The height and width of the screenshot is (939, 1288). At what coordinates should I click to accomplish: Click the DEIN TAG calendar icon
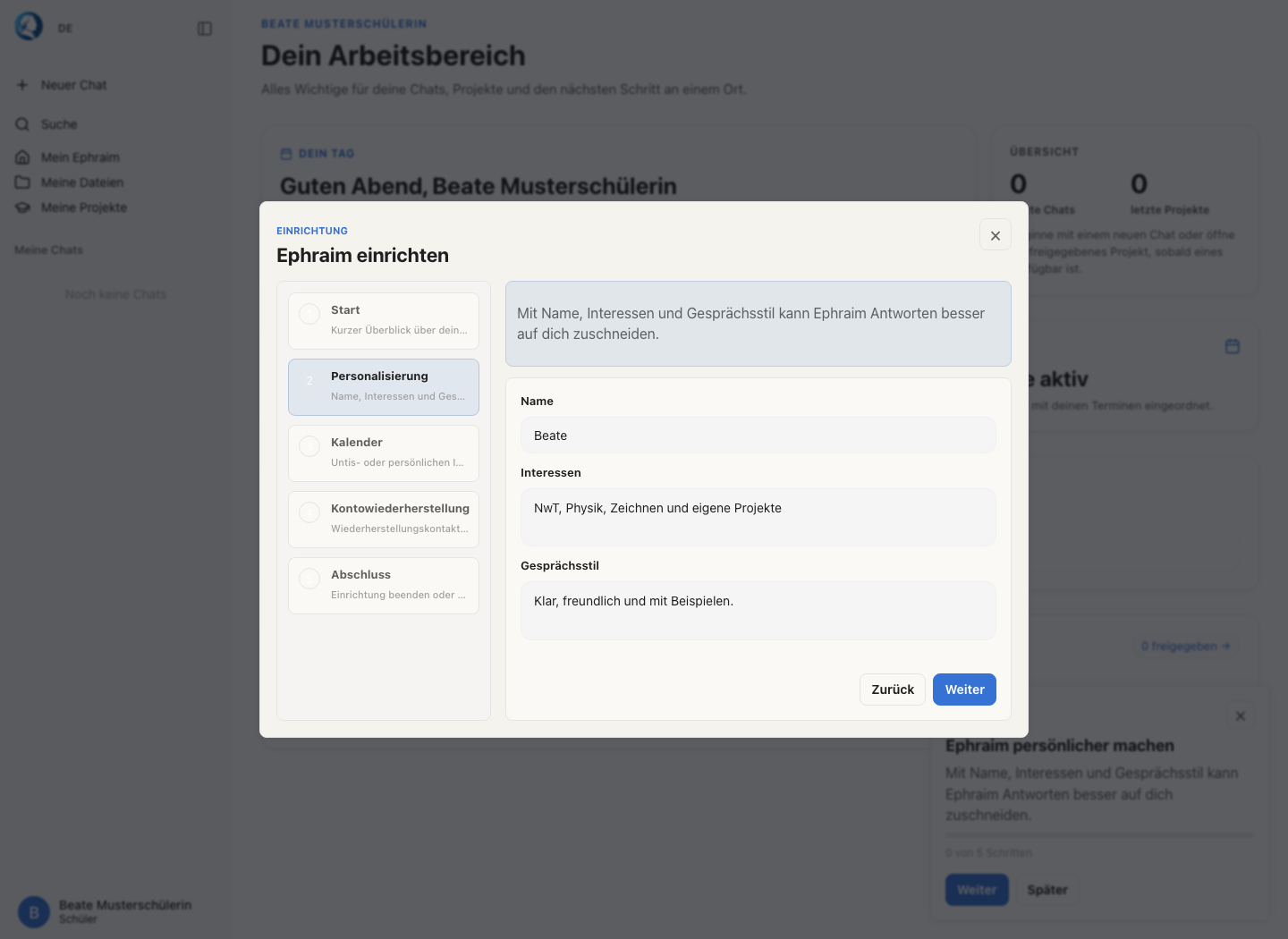coord(286,154)
